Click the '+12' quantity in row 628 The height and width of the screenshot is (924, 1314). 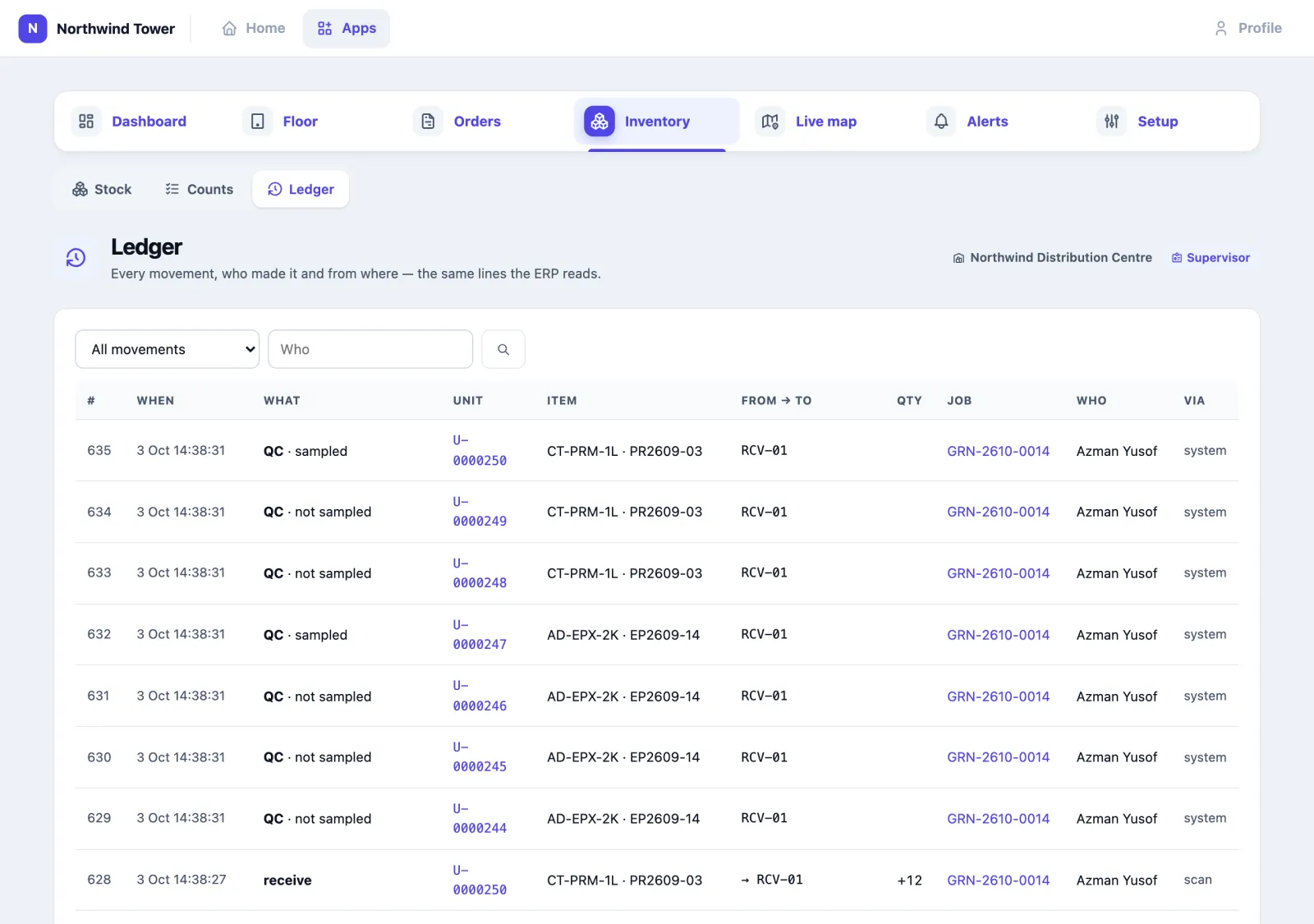tap(909, 880)
